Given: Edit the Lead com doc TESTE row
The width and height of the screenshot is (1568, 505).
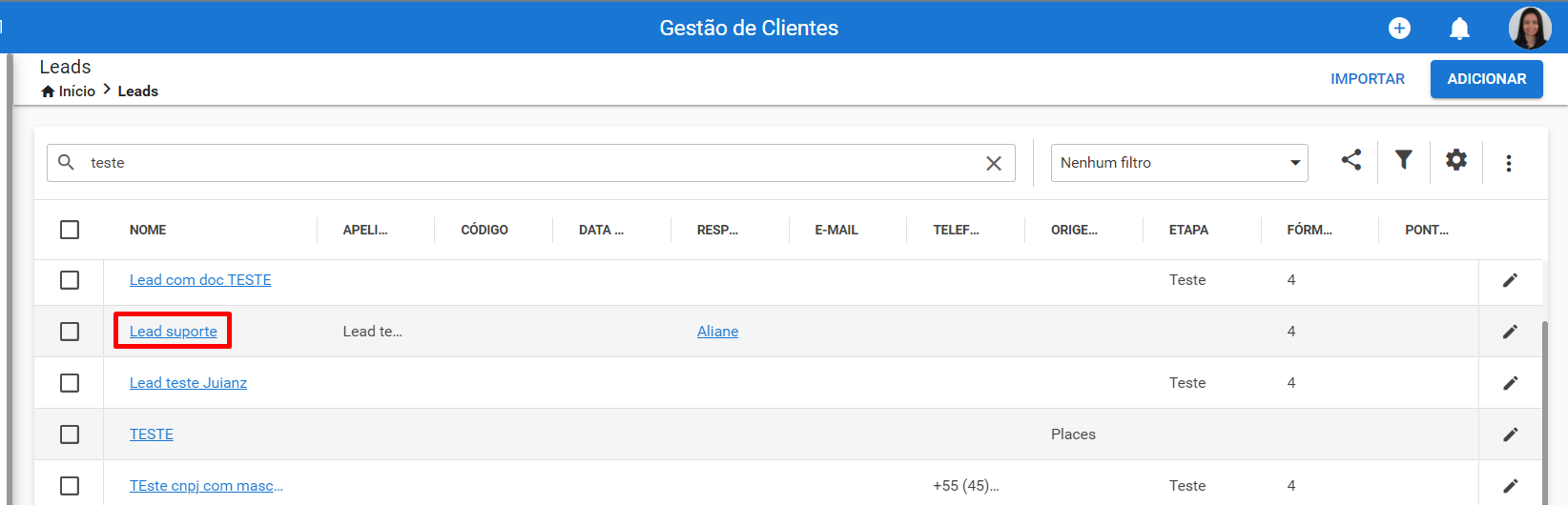Looking at the screenshot, I should tap(1511, 280).
